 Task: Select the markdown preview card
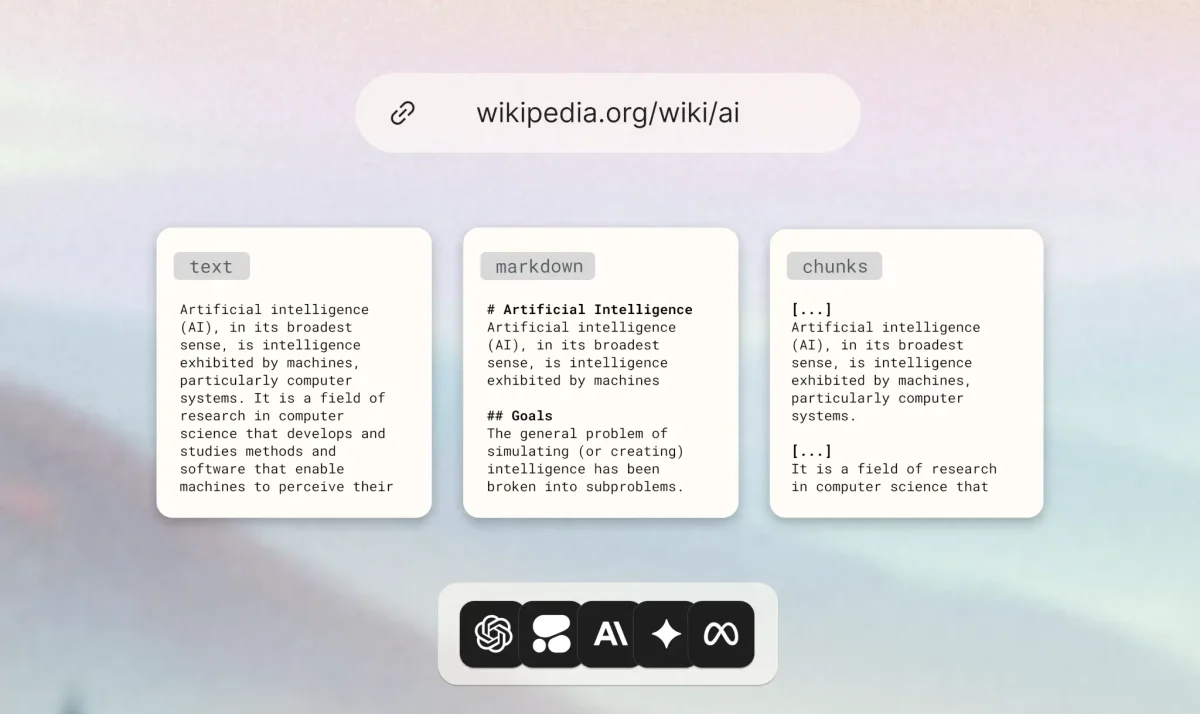click(600, 372)
